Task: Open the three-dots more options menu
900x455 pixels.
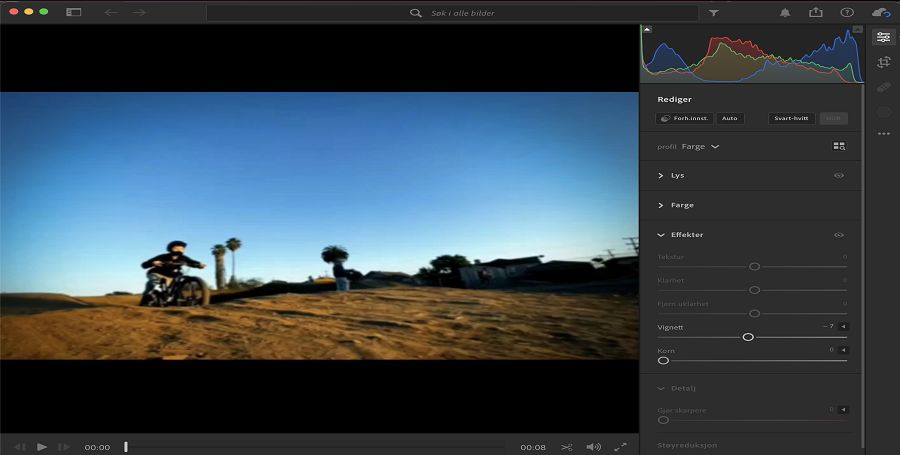Action: (883, 134)
